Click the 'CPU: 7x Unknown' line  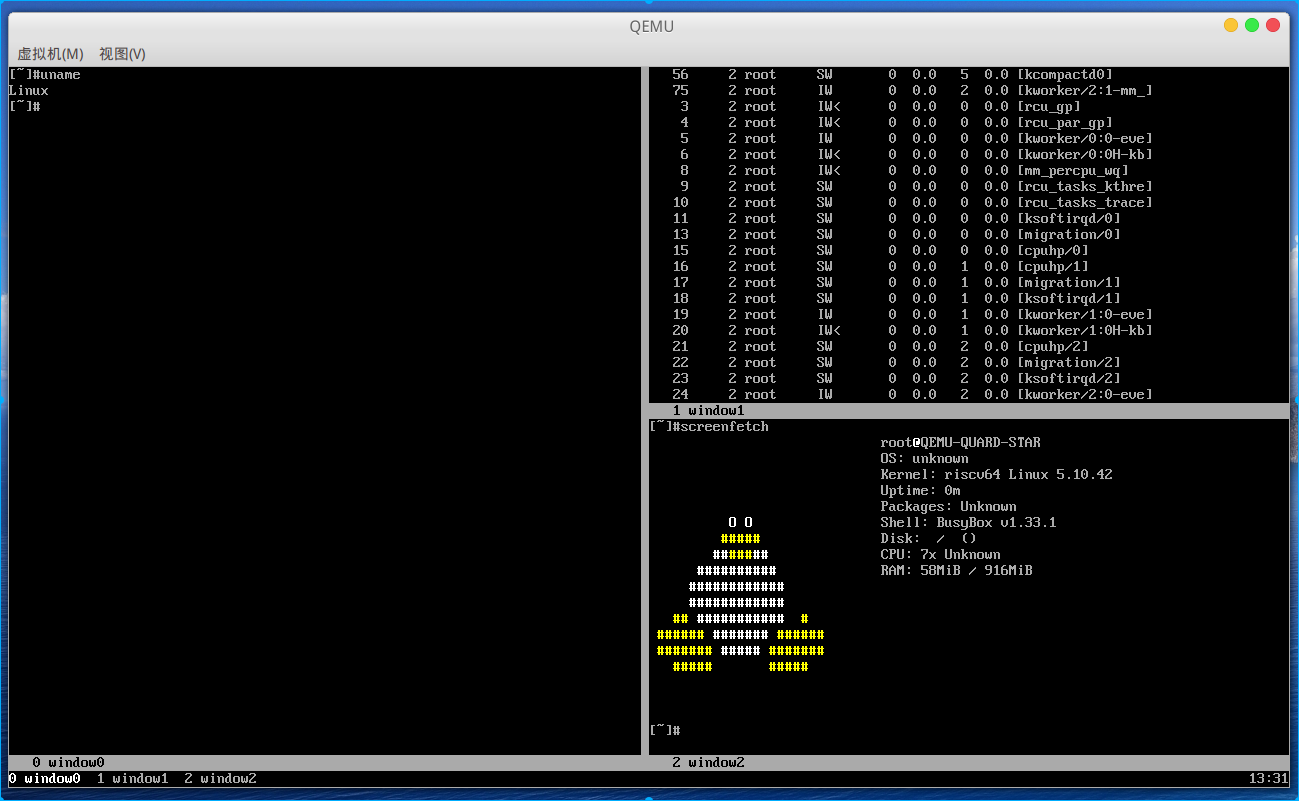point(940,555)
